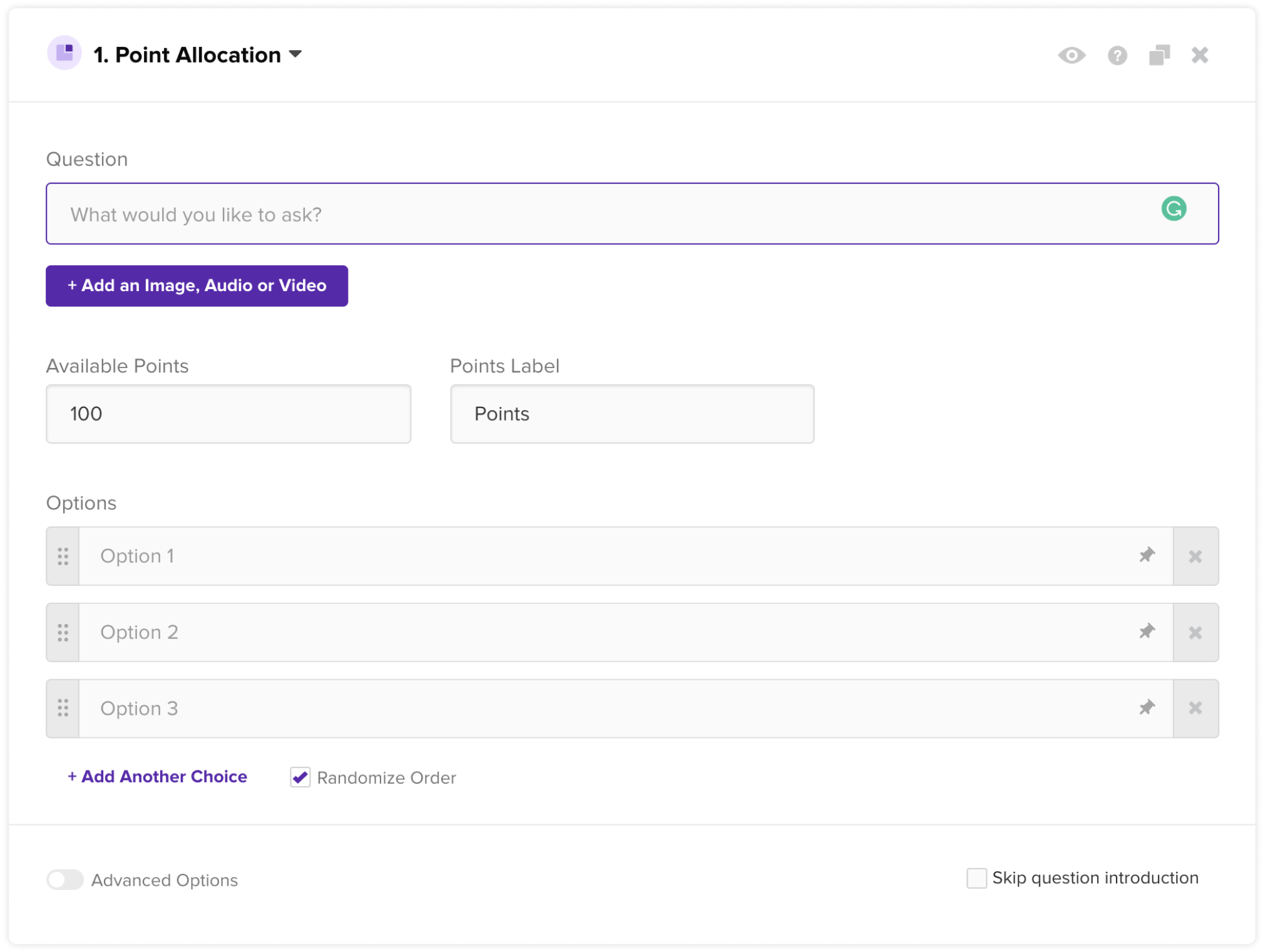Turn on Advanced Options
The height and width of the screenshot is (952, 1263).
(64, 880)
